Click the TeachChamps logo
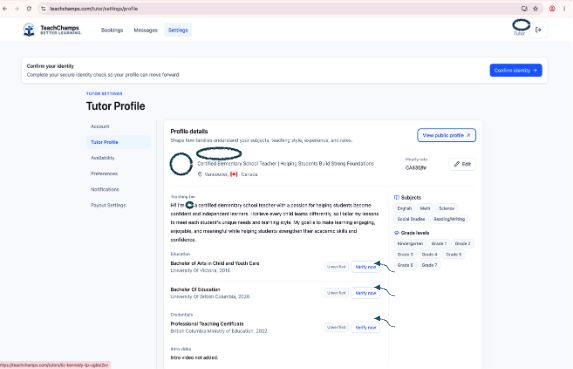573x369 pixels. pyautogui.click(x=52, y=30)
